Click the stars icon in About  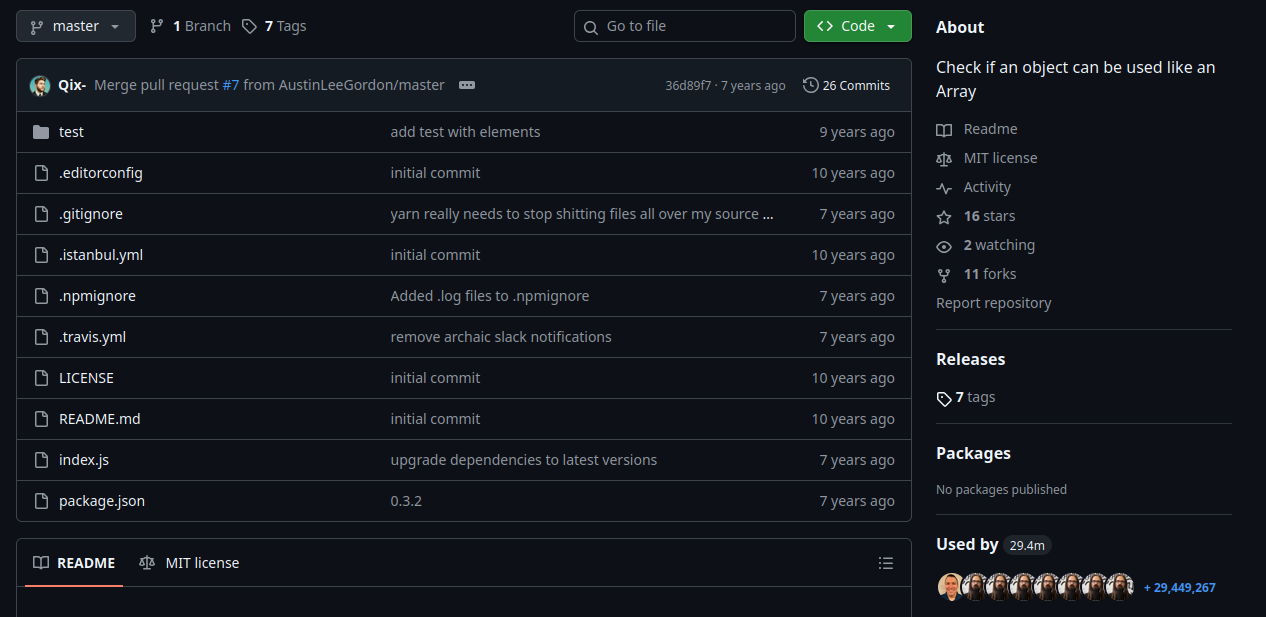tap(944, 217)
